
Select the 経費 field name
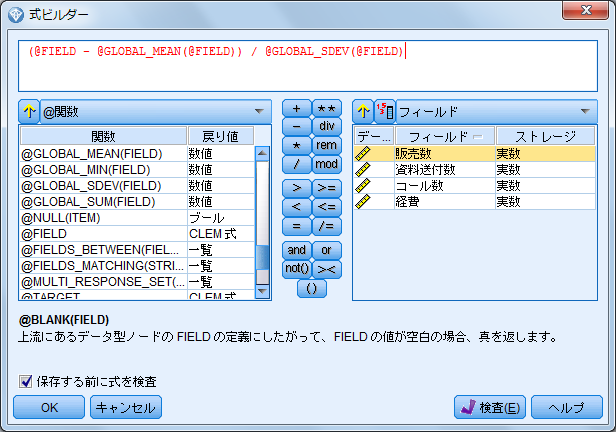[x=407, y=202]
